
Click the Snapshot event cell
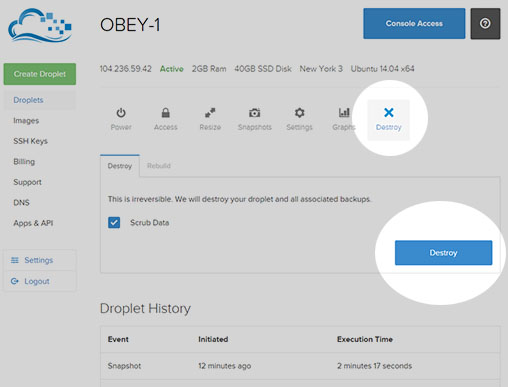click(124, 366)
